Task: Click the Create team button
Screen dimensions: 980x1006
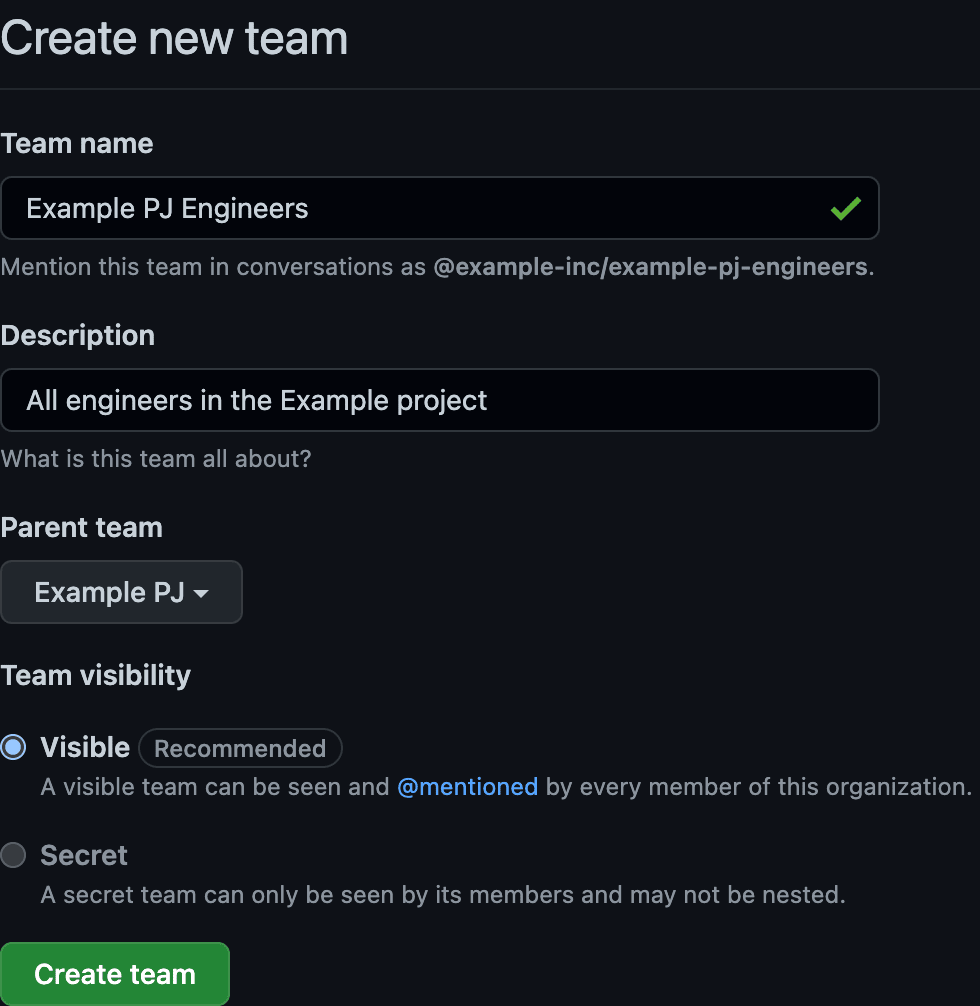Action: click(x=115, y=974)
